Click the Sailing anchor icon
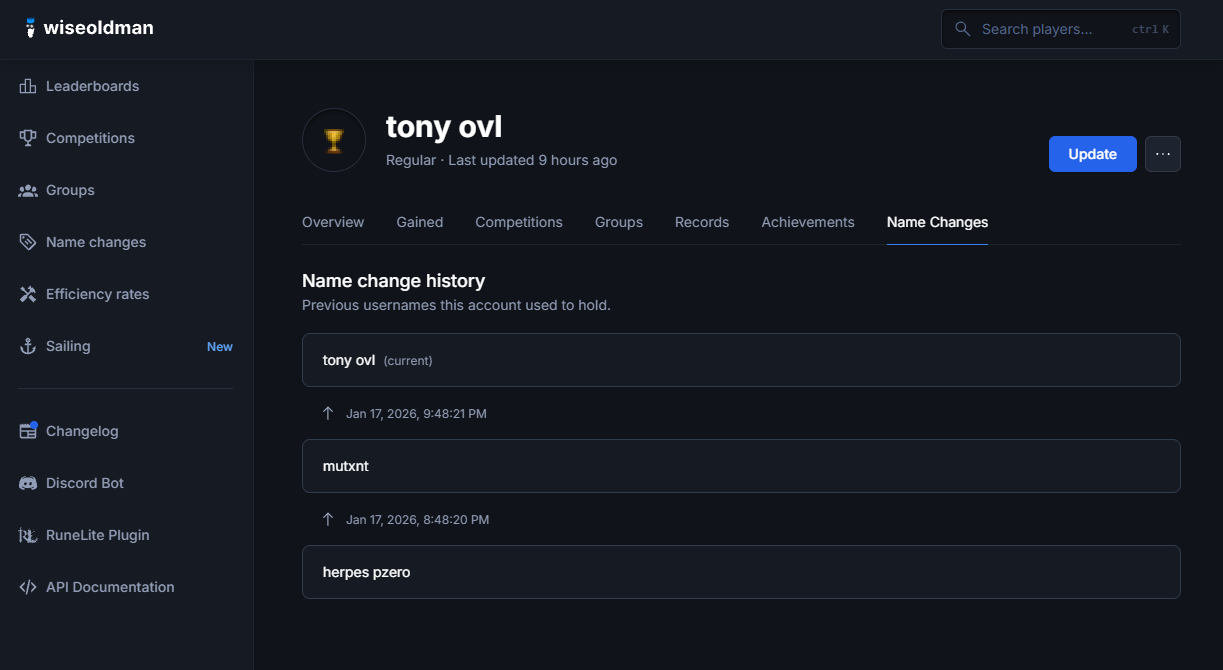 [27, 346]
